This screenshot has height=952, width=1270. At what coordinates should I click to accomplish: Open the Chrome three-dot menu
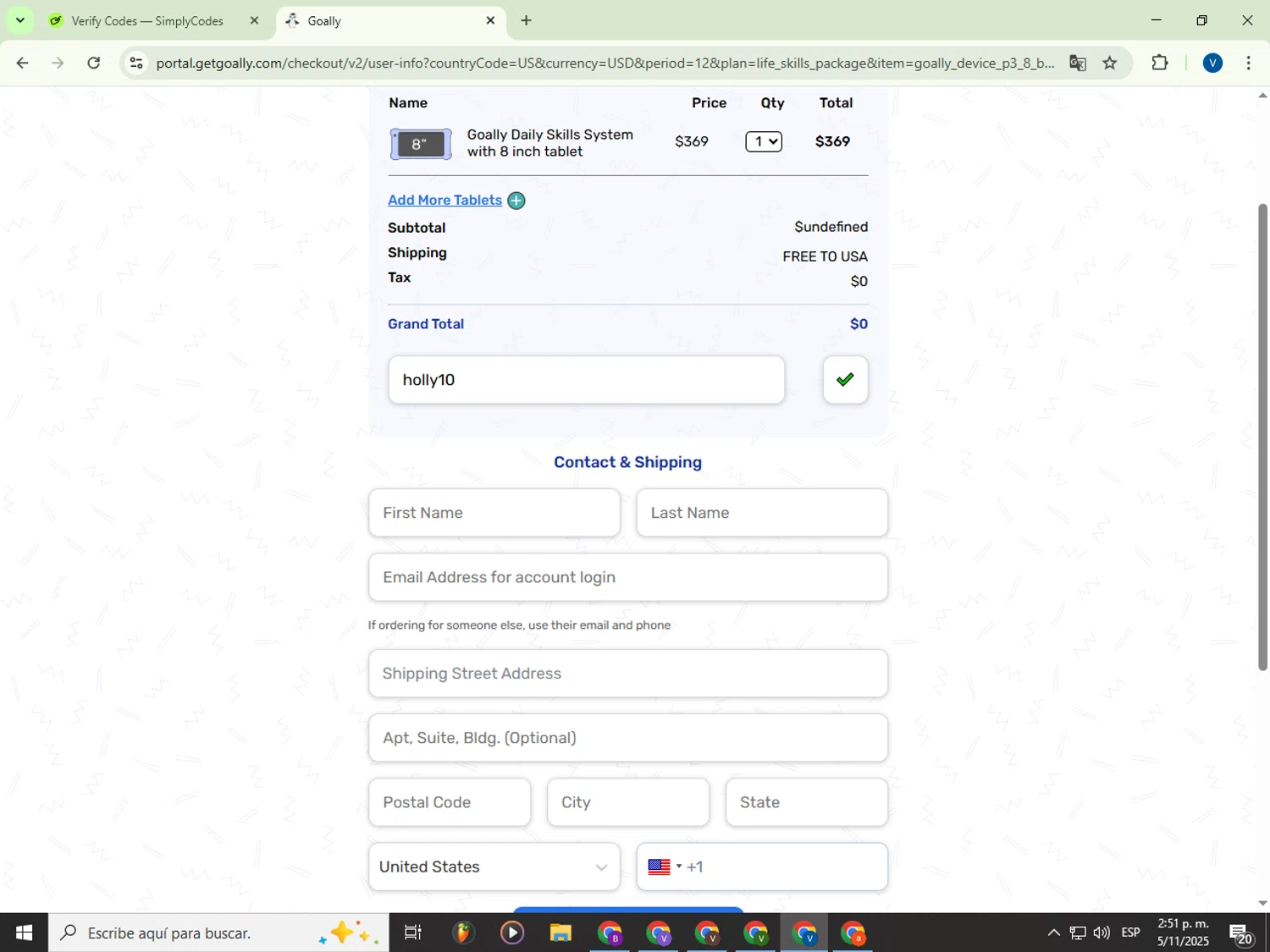pyautogui.click(x=1248, y=63)
